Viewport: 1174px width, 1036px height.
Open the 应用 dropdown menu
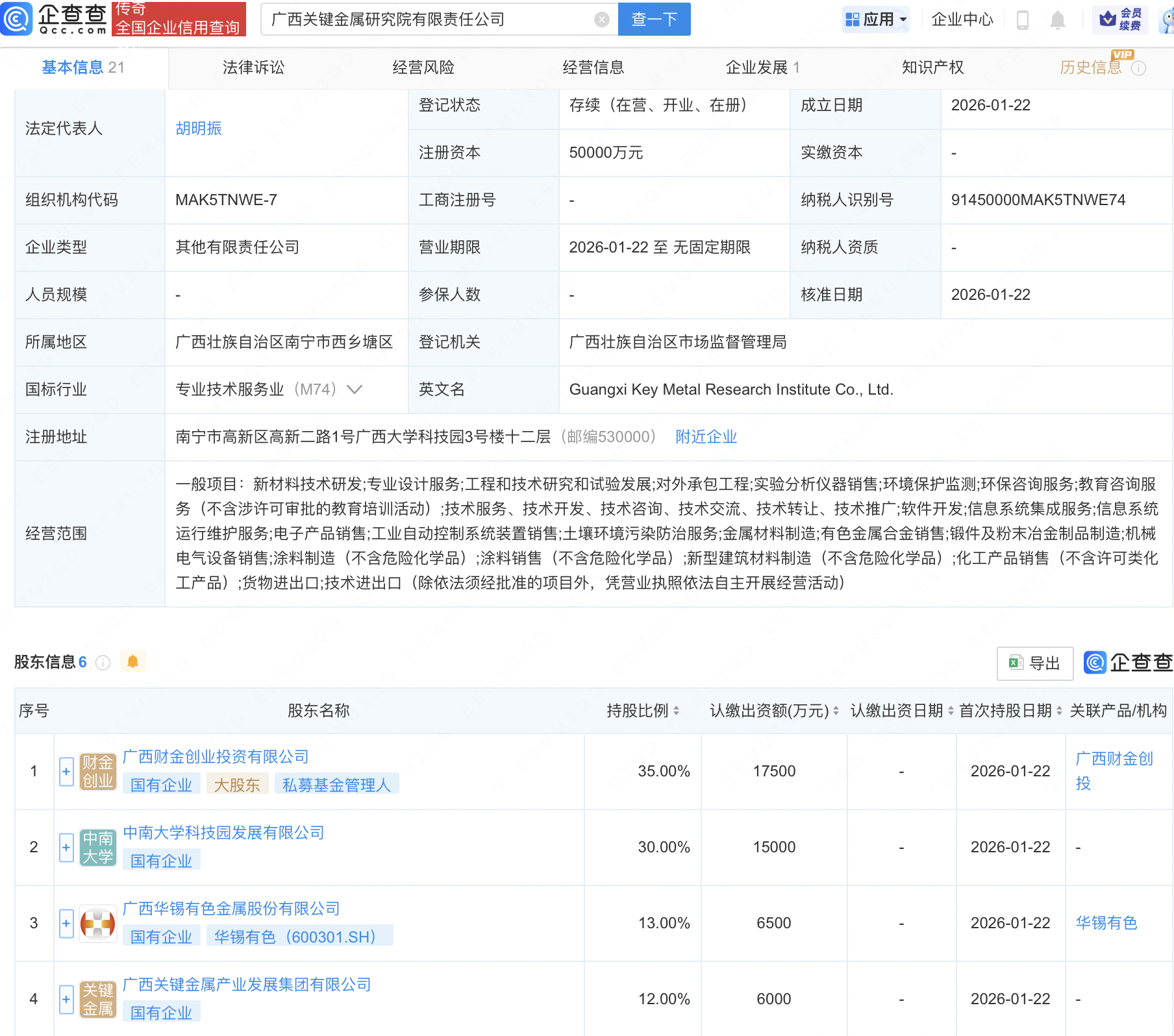(x=876, y=19)
